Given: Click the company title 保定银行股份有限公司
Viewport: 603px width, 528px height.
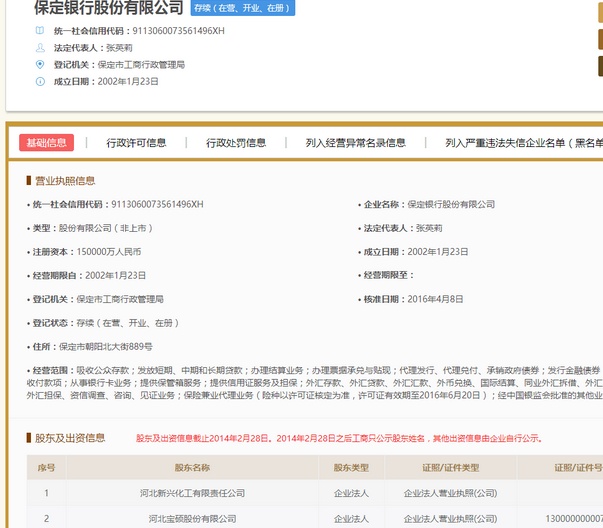Looking at the screenshot, I should [109, 8].
